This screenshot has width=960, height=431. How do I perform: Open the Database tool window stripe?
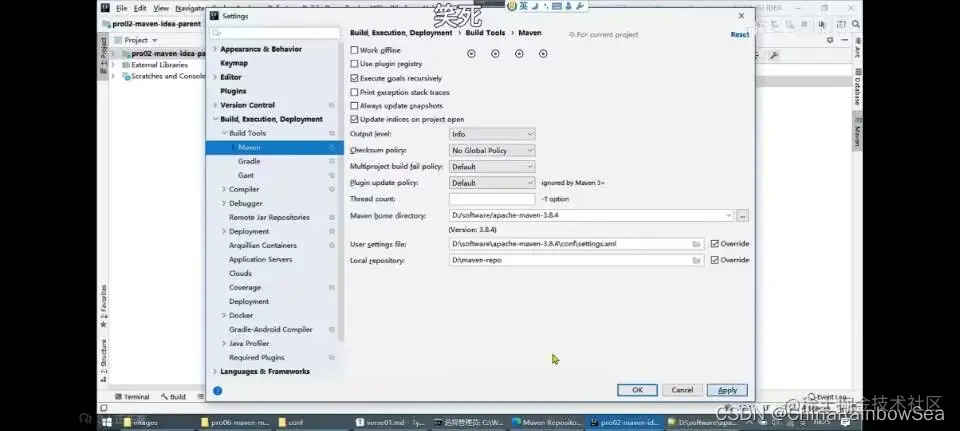point(857,87)
